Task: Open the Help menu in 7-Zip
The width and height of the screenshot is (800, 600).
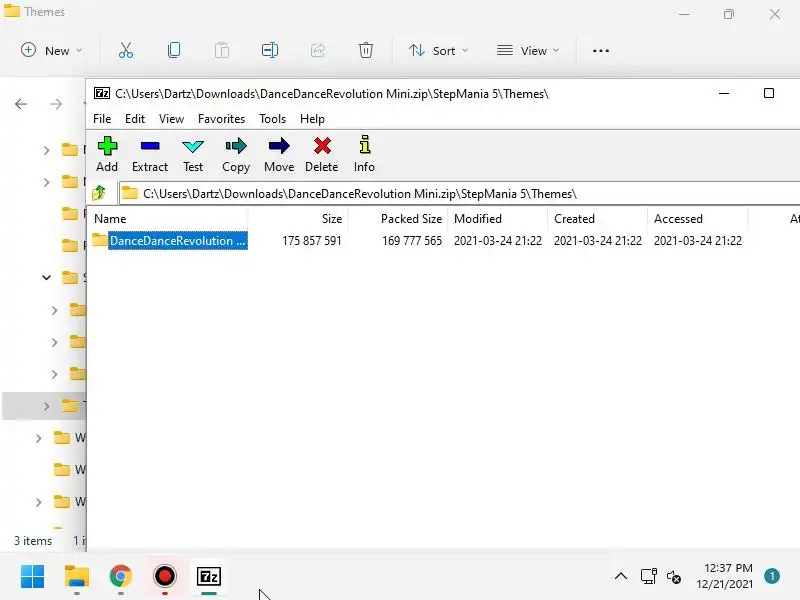Action: point(312,119)
